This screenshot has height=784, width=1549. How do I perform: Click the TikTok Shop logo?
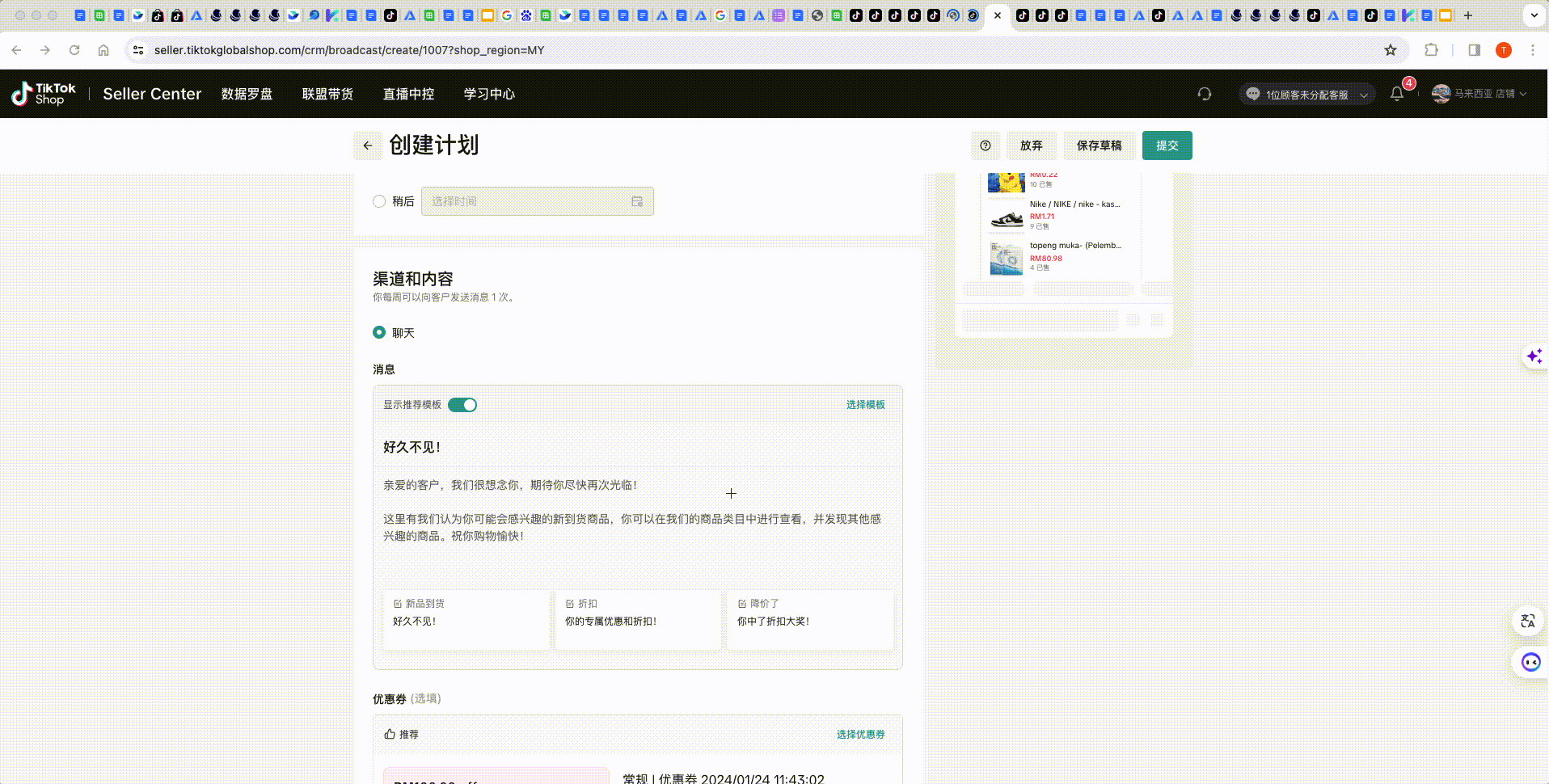(42, 93)
